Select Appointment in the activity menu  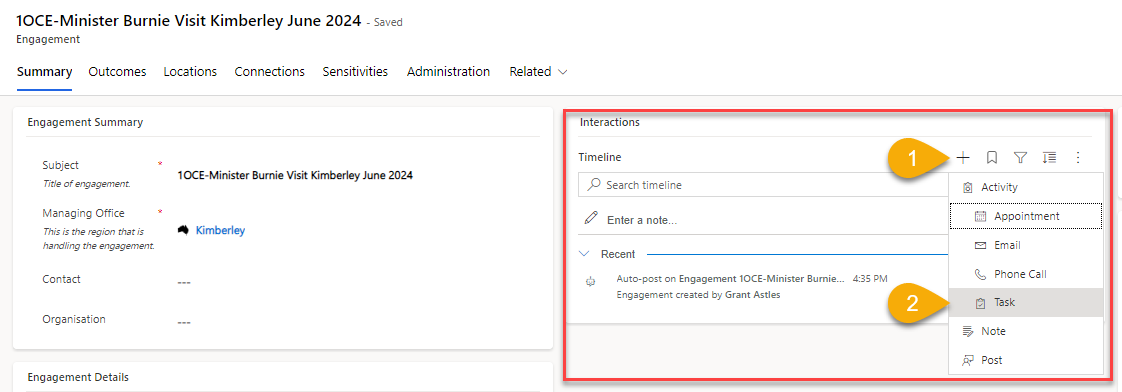(x=1025, y=216)
